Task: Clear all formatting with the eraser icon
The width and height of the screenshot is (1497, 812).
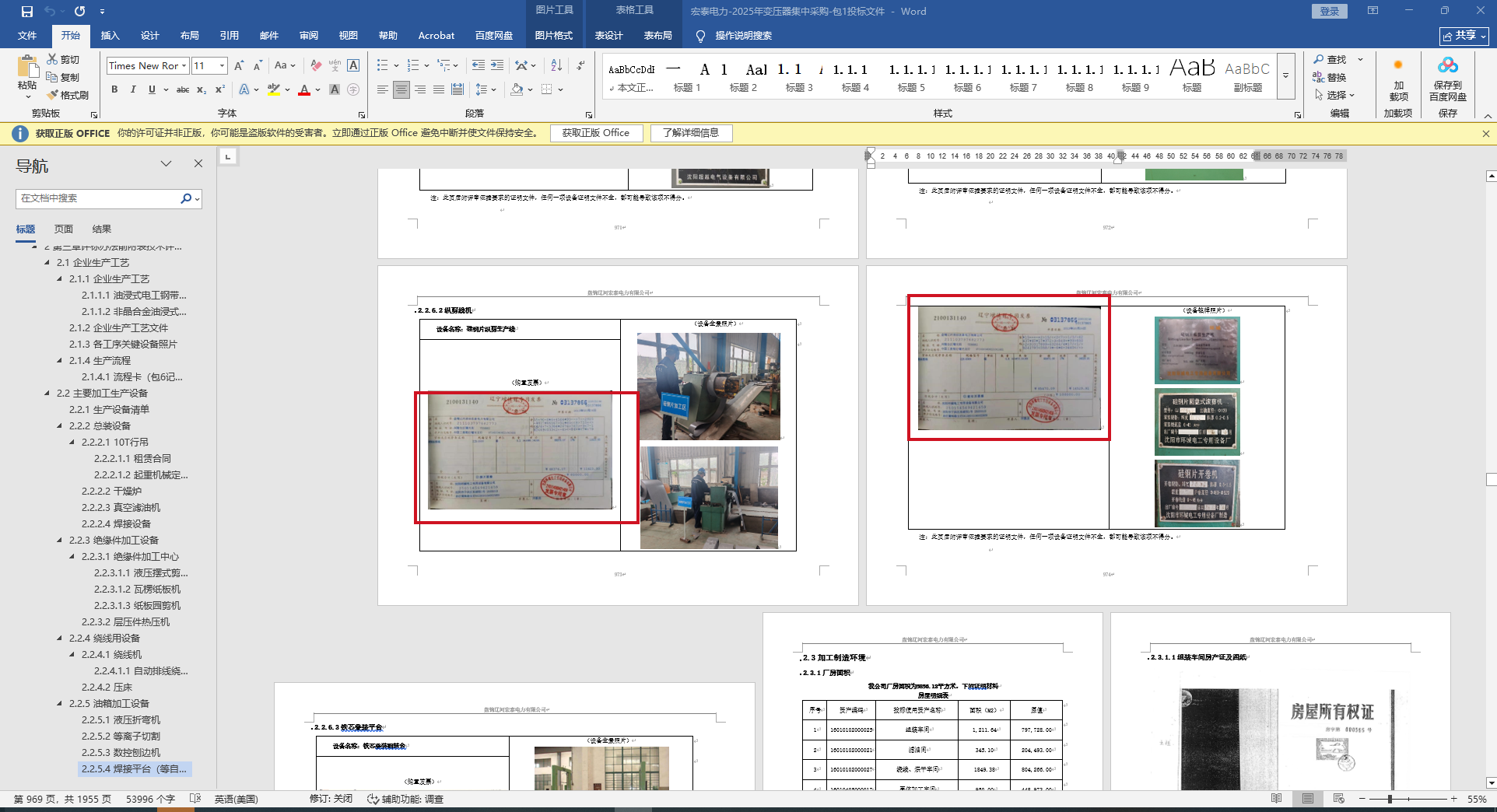Action: point(315,66)
